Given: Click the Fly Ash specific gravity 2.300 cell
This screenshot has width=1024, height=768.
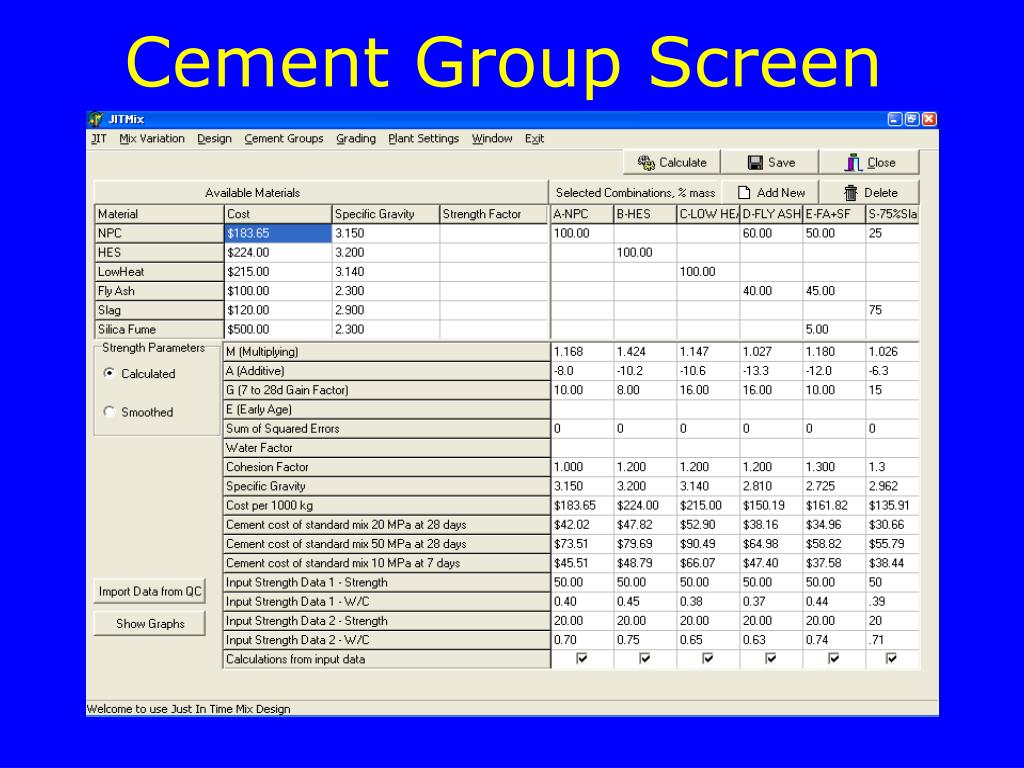Looking at the screenshot, I should [386, 291].
